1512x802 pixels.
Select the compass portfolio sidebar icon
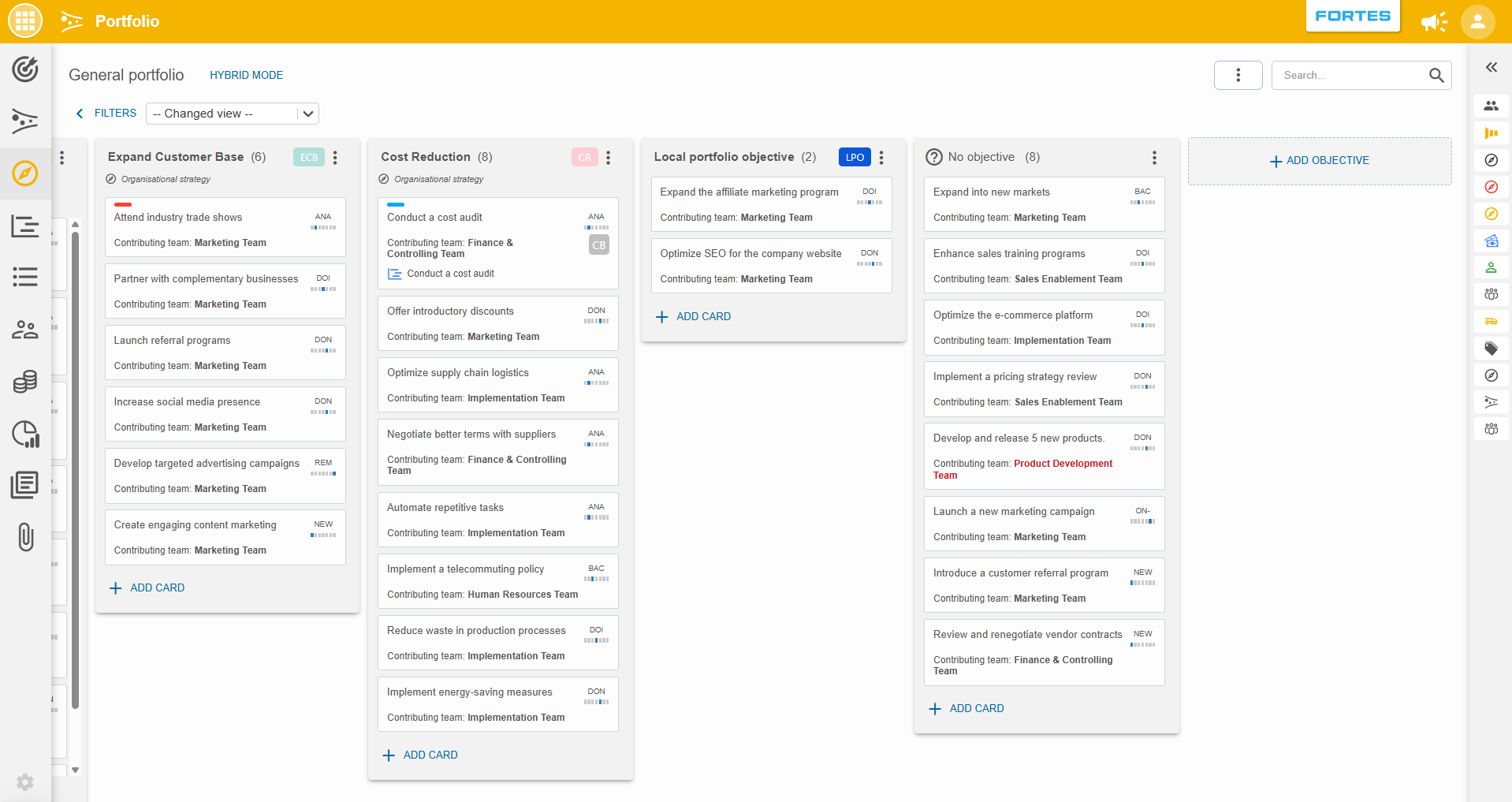click(25, 173)
